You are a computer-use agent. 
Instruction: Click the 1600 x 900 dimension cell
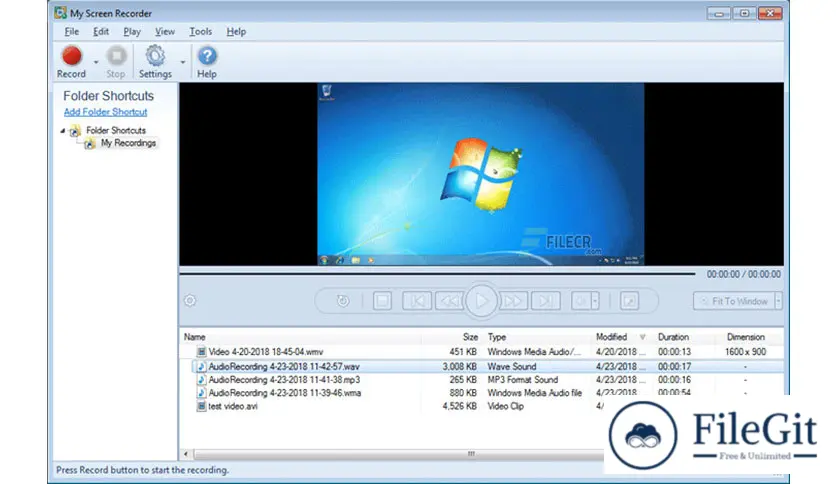[x=745, y=352]
